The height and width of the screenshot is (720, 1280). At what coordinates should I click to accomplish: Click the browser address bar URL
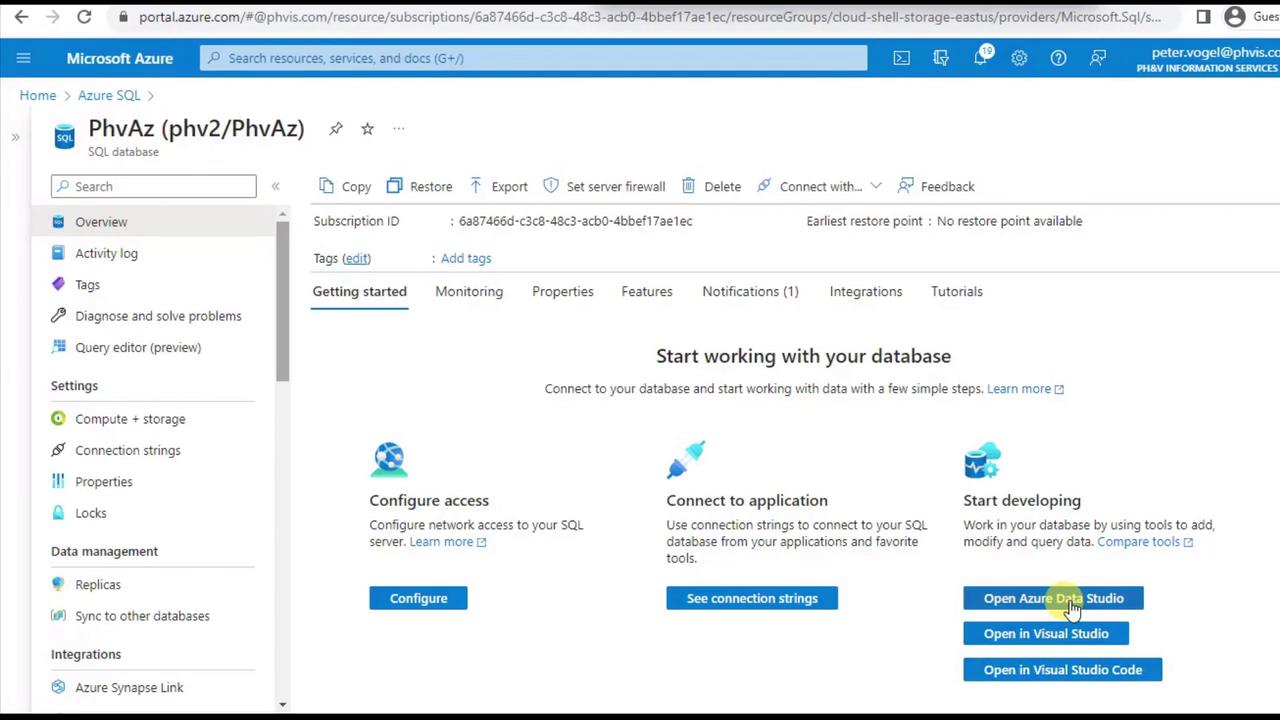coord(650,17)
